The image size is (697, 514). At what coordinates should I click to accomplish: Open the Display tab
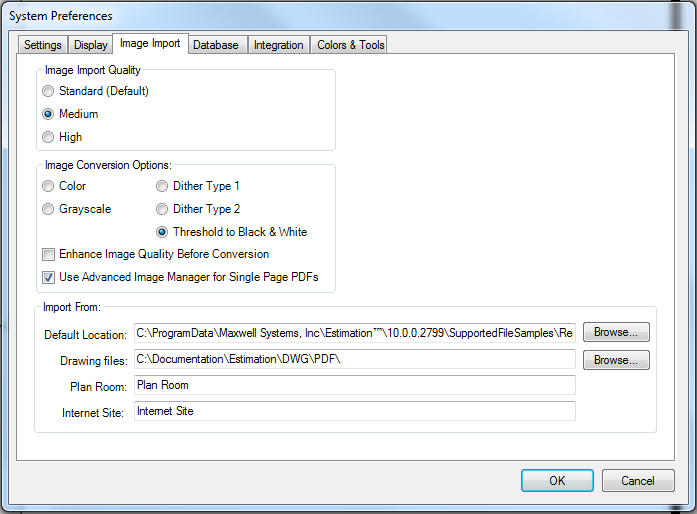click(x=91, y=45)
